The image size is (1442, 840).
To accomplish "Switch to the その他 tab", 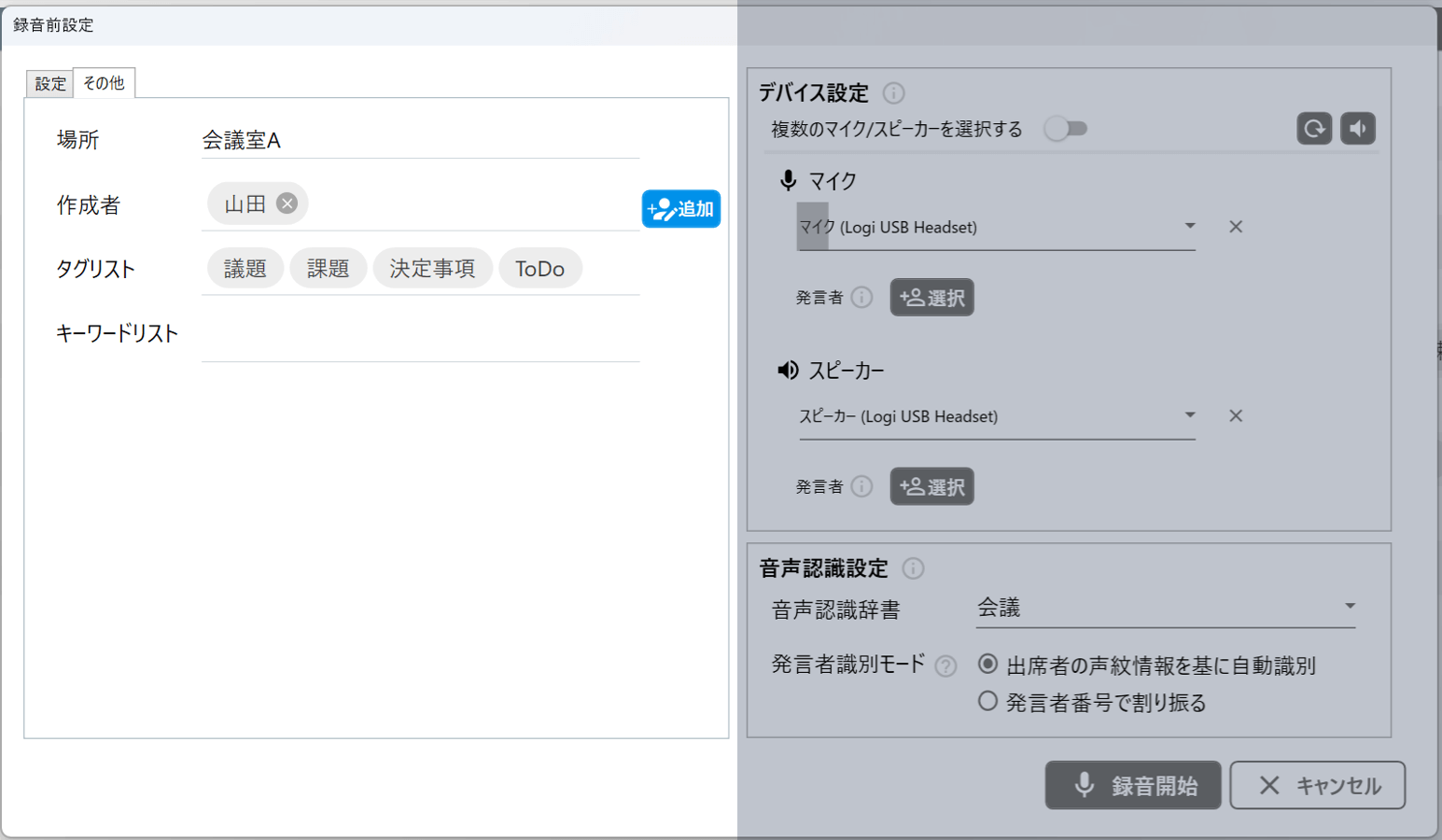I will [104, 83].
